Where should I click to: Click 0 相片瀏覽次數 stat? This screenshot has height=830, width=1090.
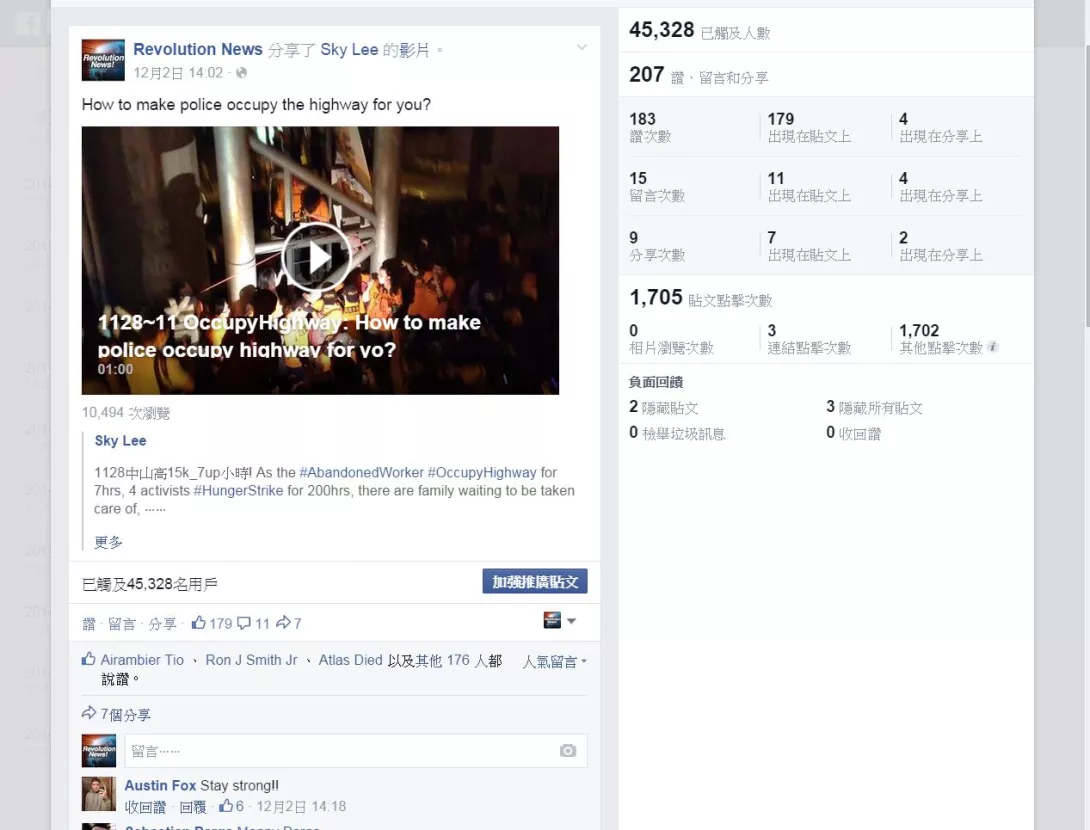coord(672,339)
